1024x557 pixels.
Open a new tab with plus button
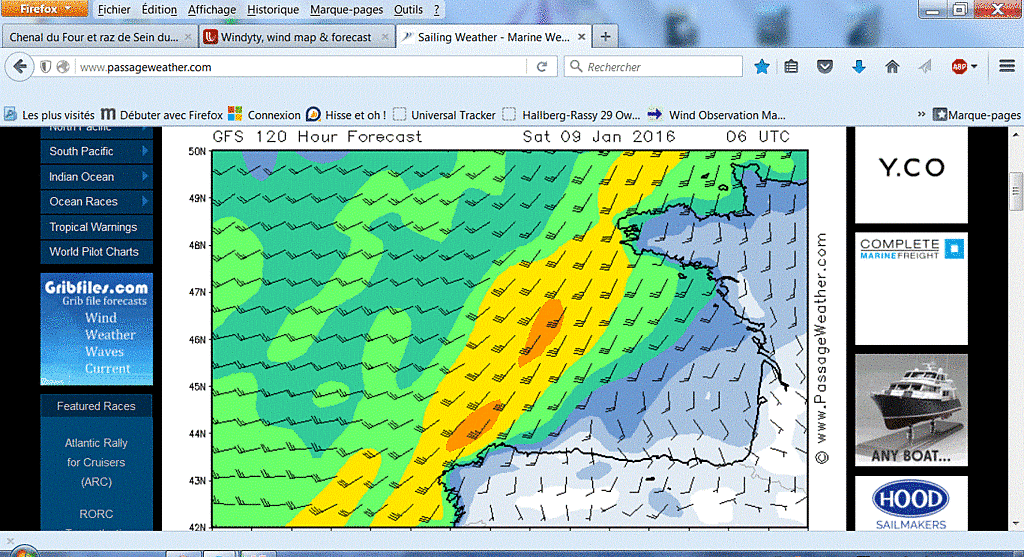tap(605, 37)
